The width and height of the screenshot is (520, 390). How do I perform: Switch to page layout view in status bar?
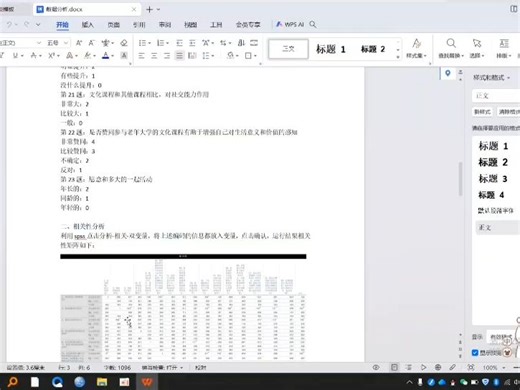394,367
